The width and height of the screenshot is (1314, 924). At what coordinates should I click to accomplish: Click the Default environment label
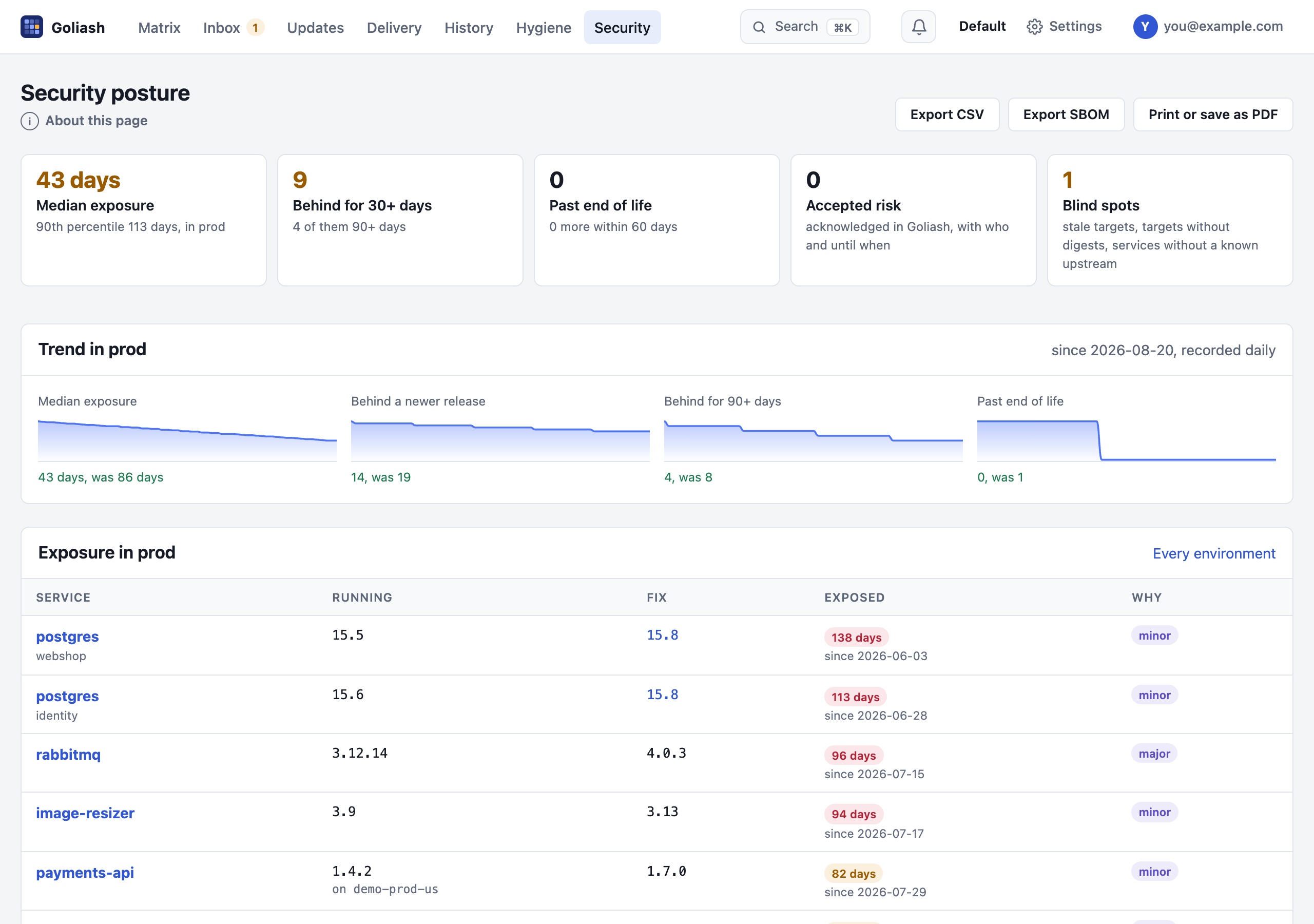tap(982, 26)
